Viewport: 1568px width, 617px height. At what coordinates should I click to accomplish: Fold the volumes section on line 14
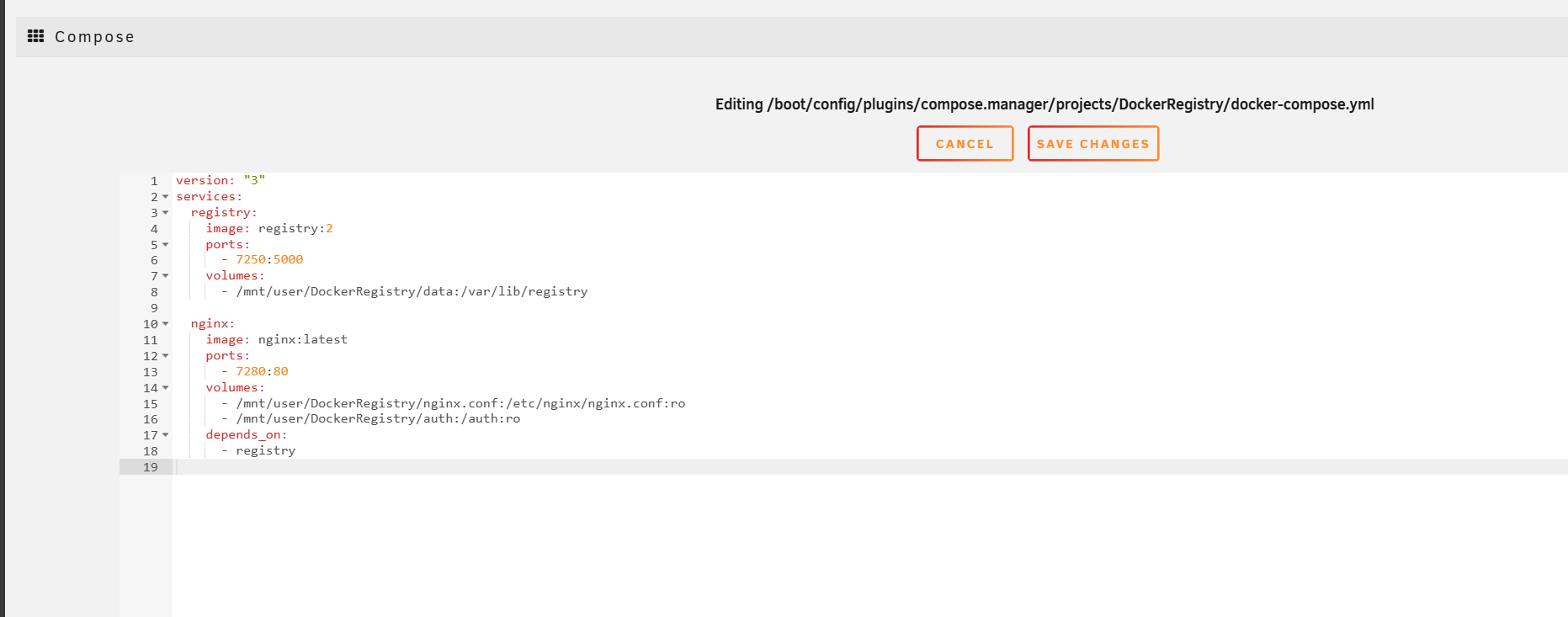click(166, 388)
